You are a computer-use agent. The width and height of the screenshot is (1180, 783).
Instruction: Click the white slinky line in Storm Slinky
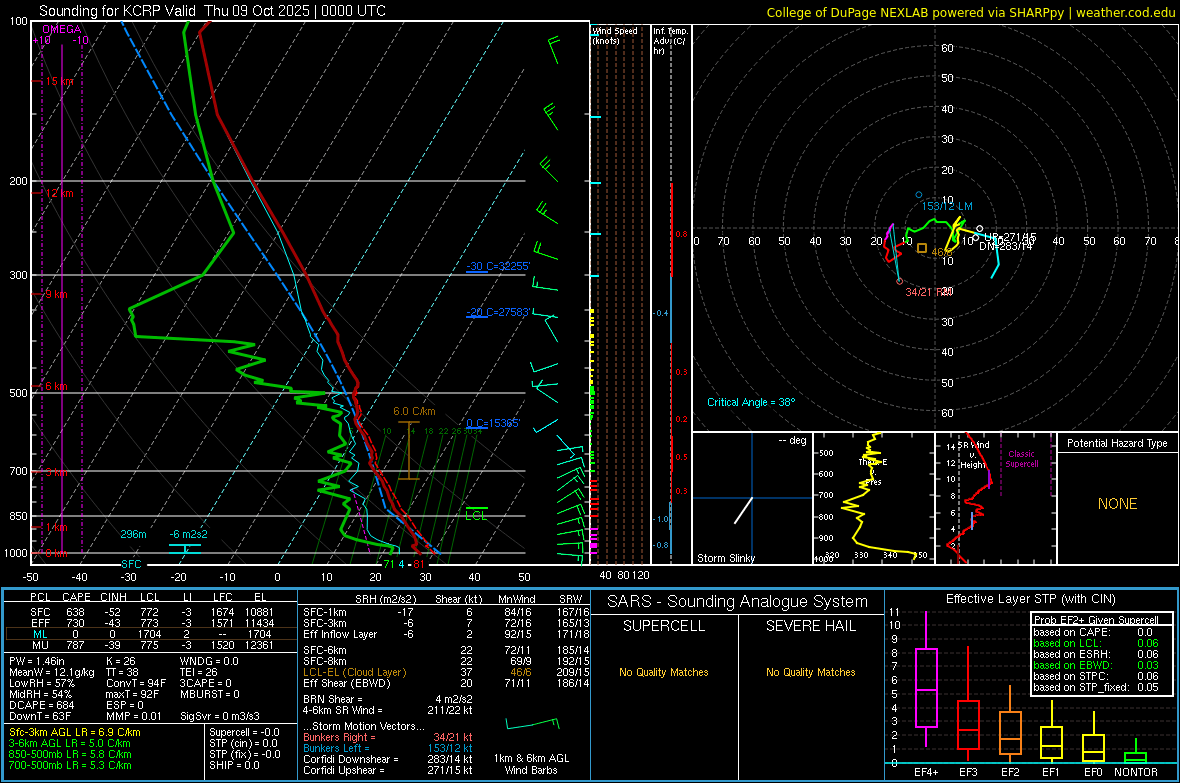click(x=744, y=510)
